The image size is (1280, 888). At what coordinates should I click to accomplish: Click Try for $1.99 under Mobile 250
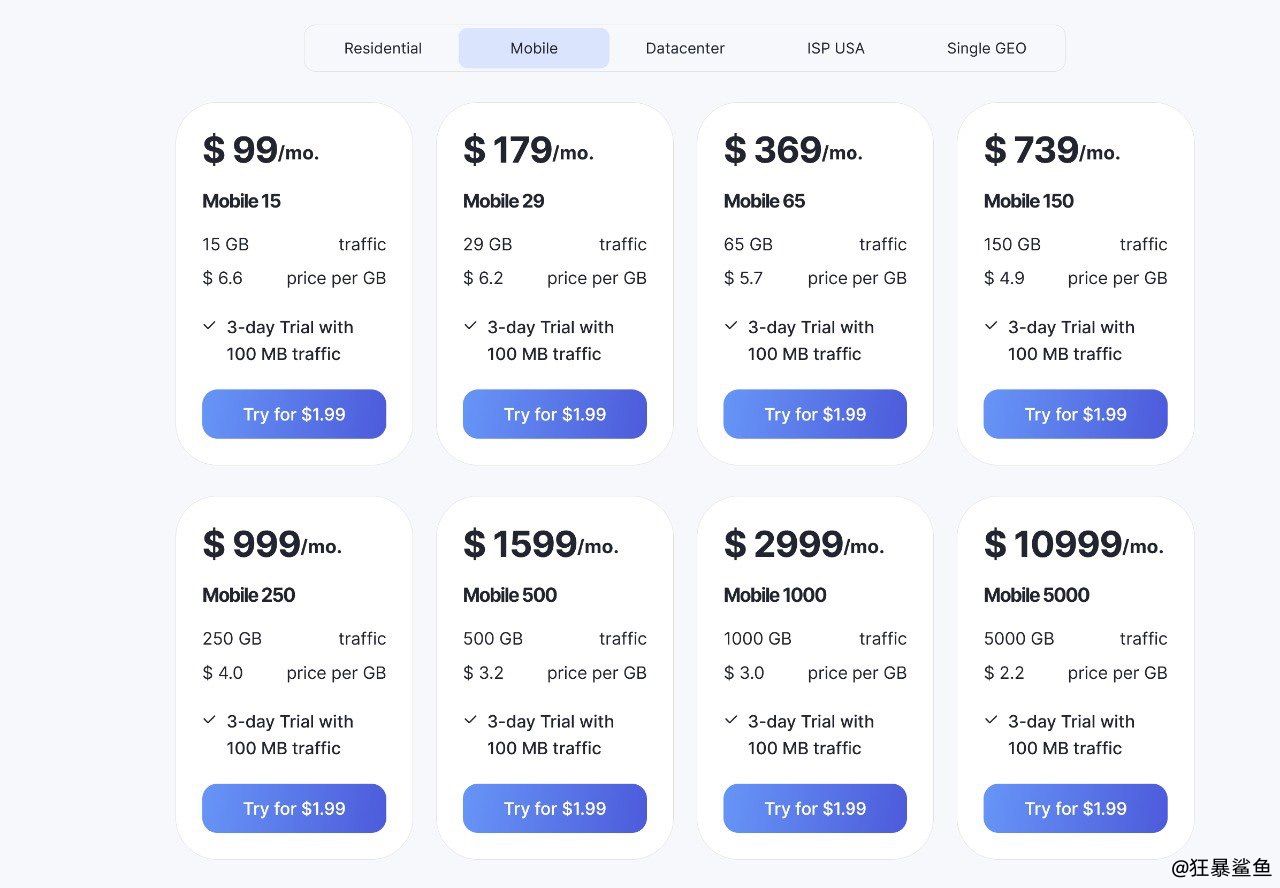pos(294,808)
